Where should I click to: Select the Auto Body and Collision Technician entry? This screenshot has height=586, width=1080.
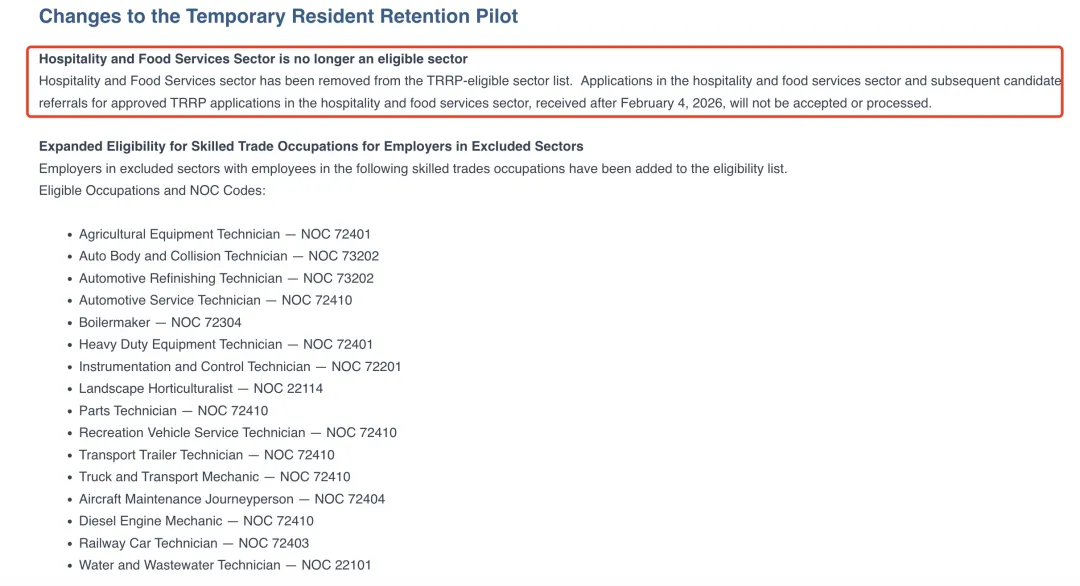pos(229,256)
